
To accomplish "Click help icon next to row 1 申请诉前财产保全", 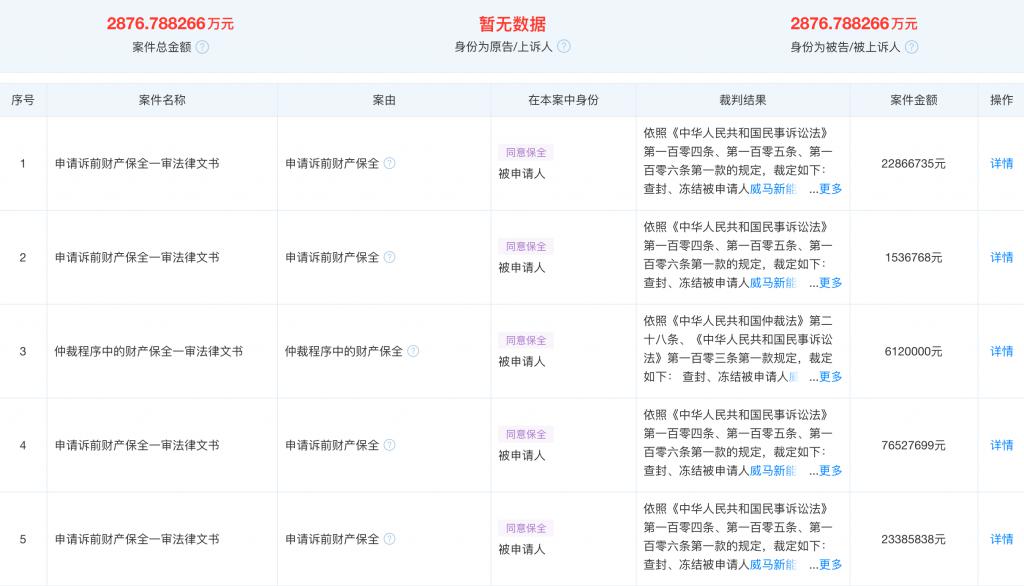I will coord(389,163).
